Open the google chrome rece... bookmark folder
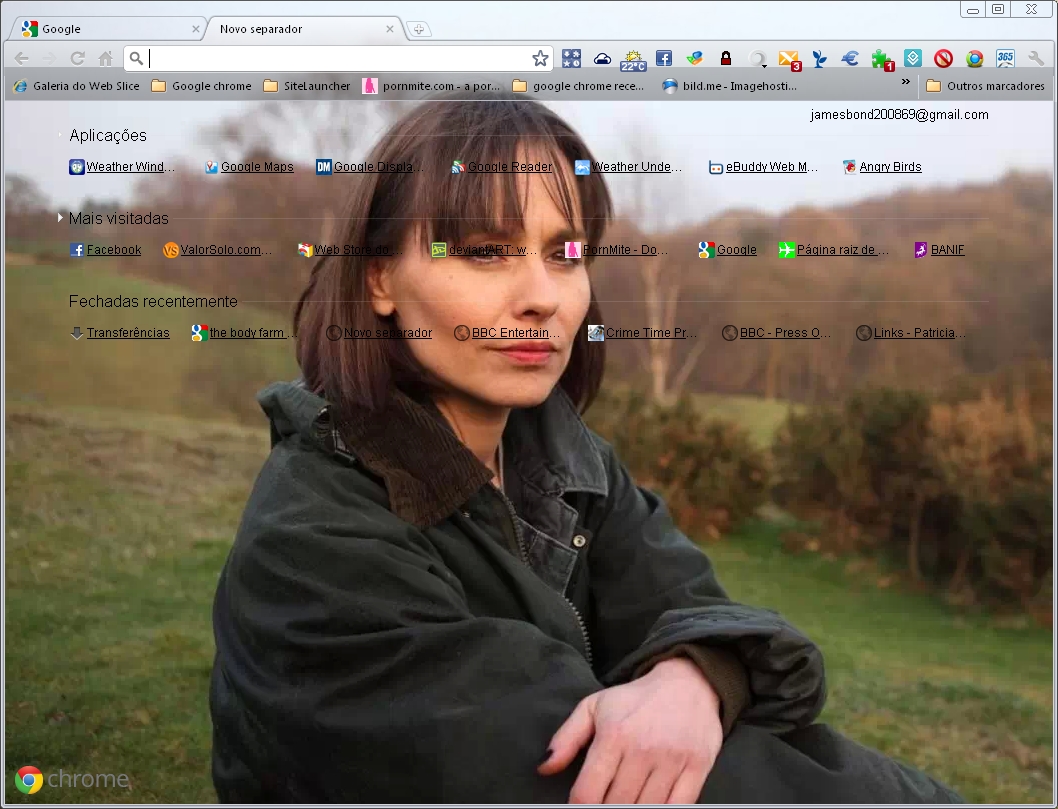This screenshot has height=809, width=1058. (x=579, y=86)
